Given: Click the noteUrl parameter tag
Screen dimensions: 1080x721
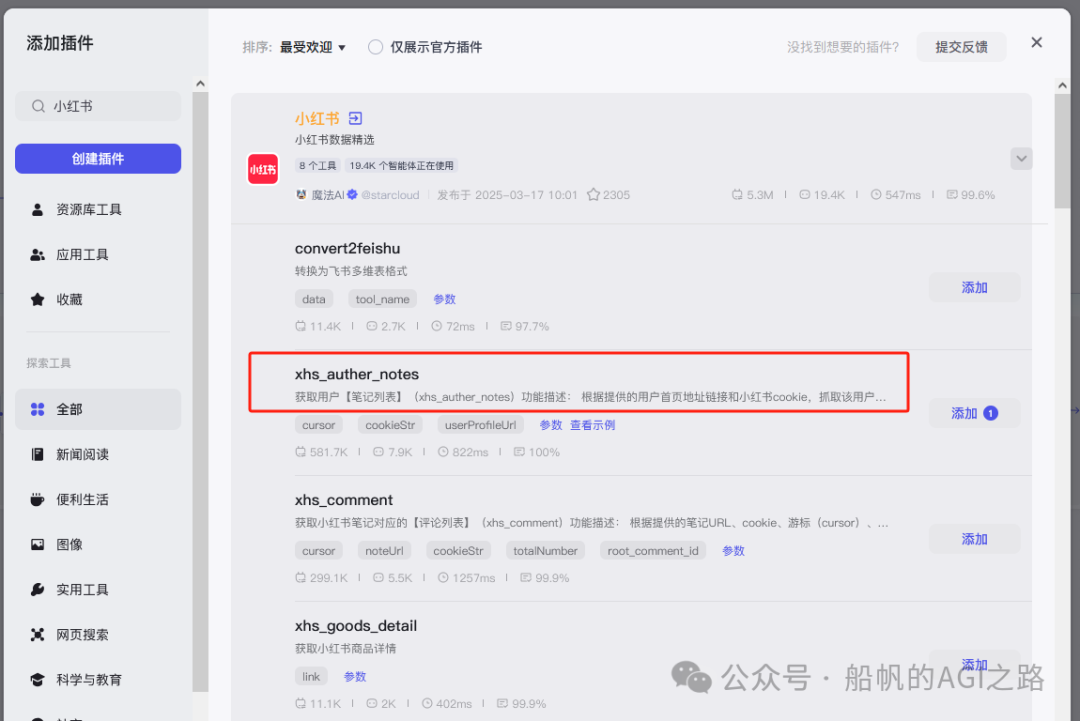Looking at the screenshot, I should pyautogui.click(x=384, y=551).
